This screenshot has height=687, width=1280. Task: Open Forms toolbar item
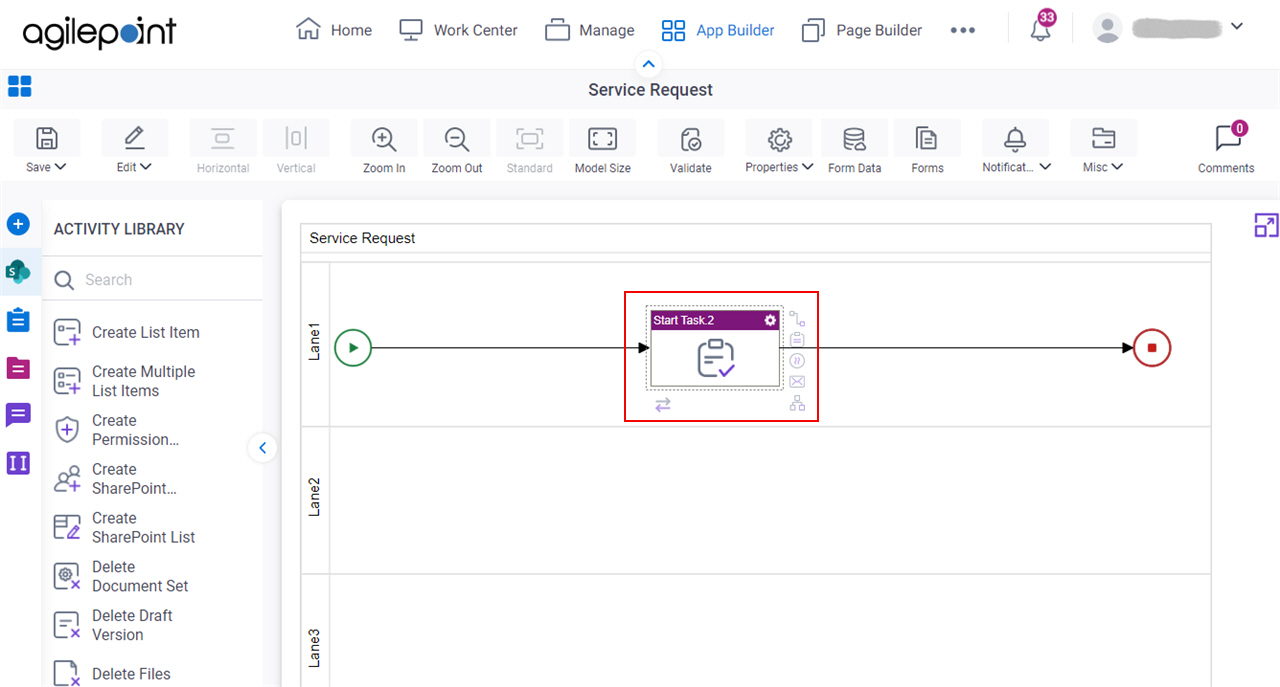tap(928, 149)
